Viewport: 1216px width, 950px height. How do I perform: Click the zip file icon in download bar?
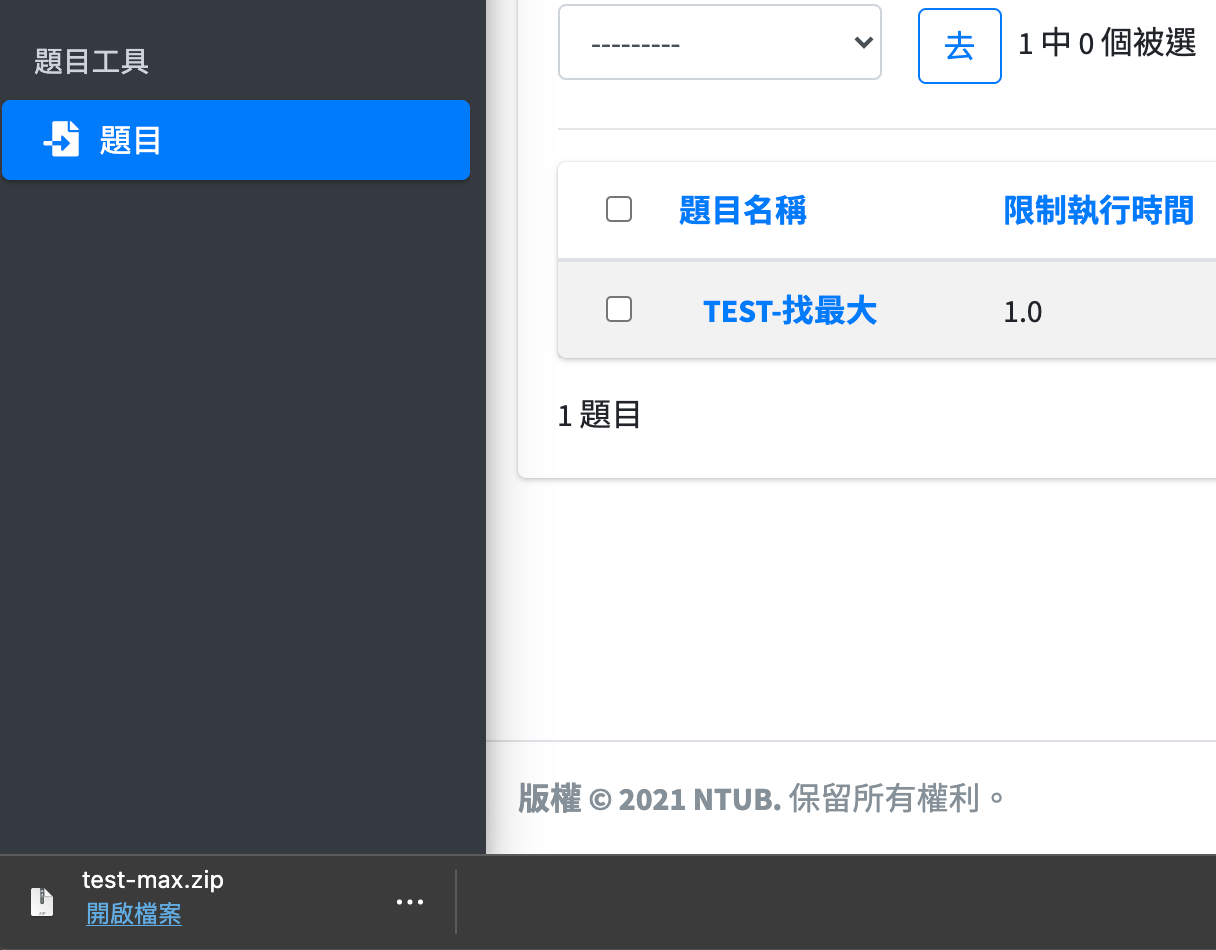tap(41, 901)
